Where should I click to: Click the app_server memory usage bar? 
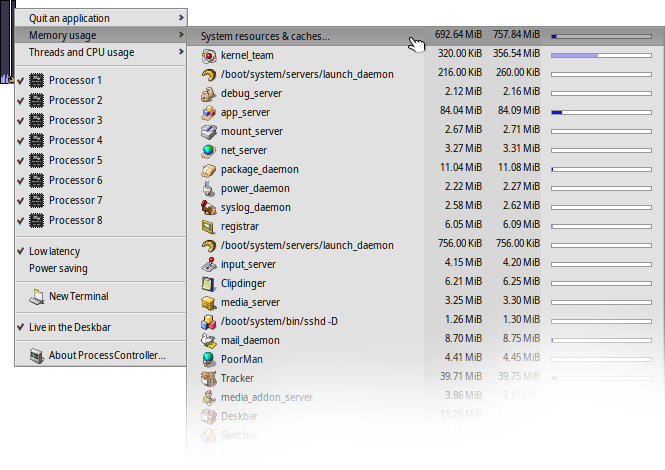coord(601,112)
